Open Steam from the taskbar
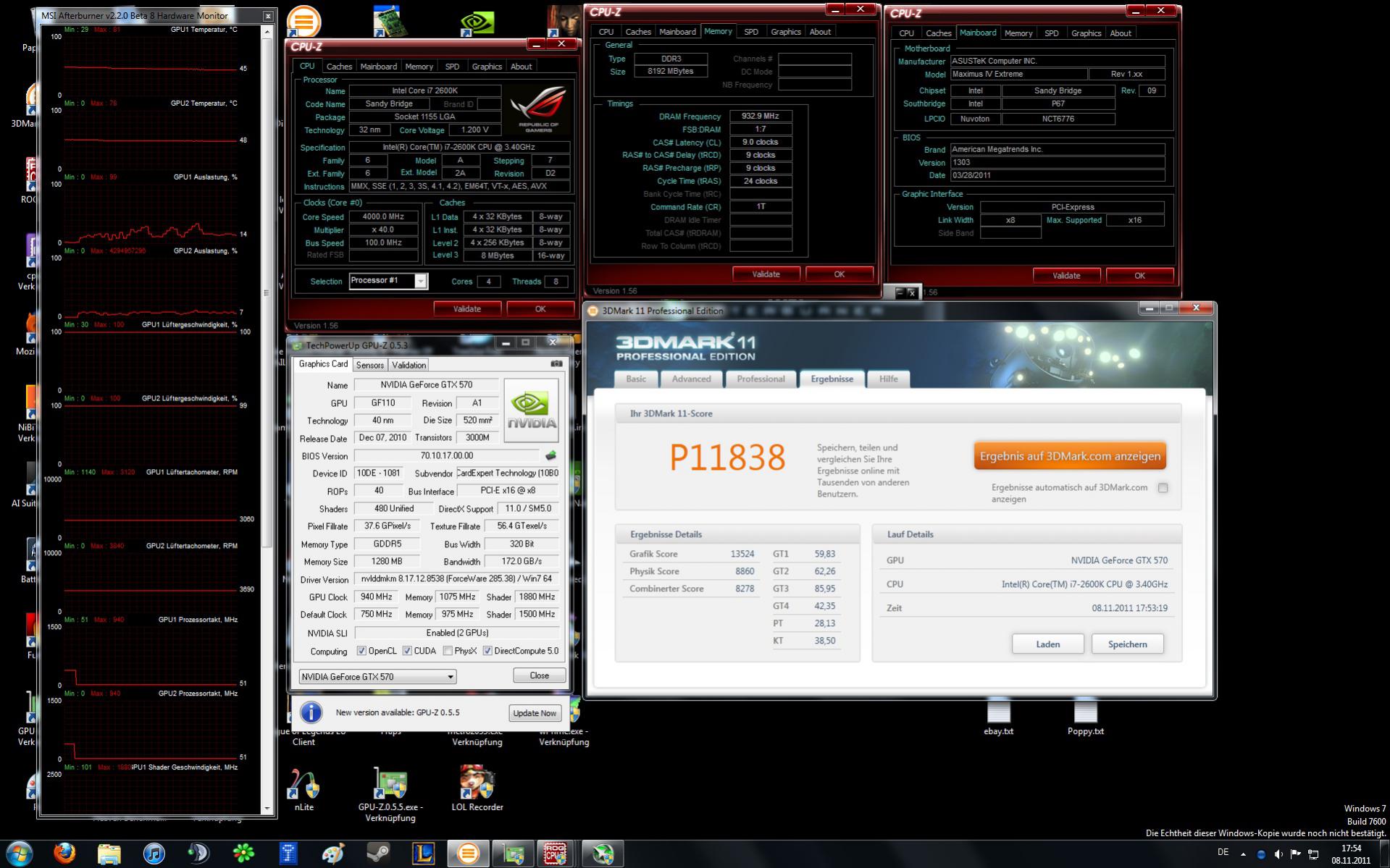1390x868 pixels. tap(377, 854)
